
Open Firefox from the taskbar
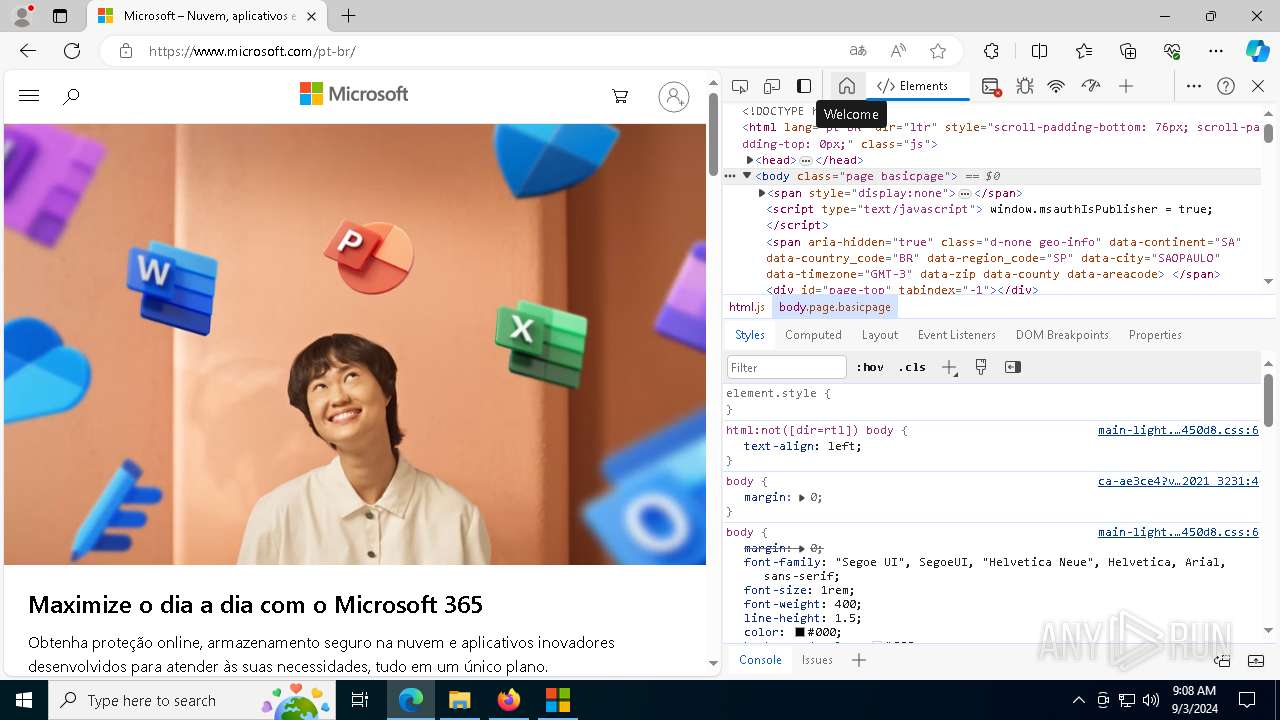[509, 700]
